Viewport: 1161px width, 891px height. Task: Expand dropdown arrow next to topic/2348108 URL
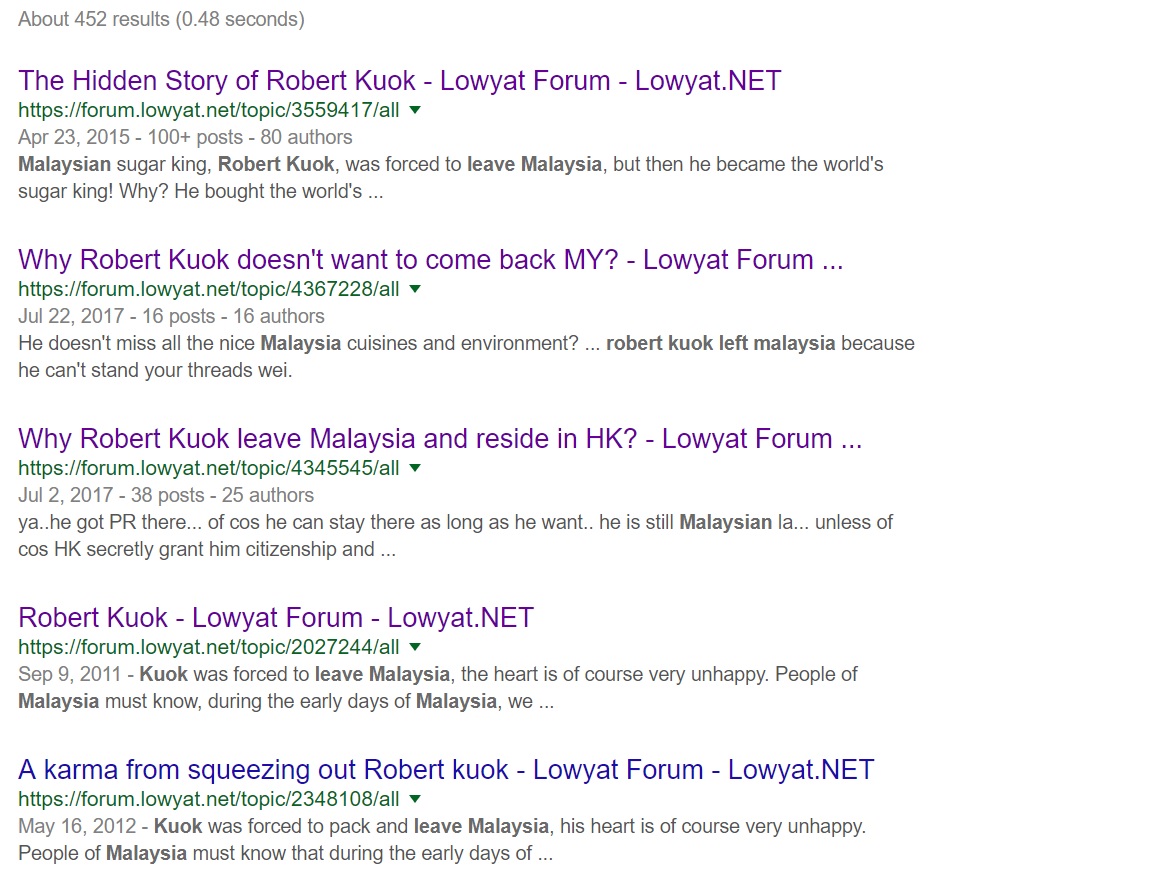[x=415, y=799]
